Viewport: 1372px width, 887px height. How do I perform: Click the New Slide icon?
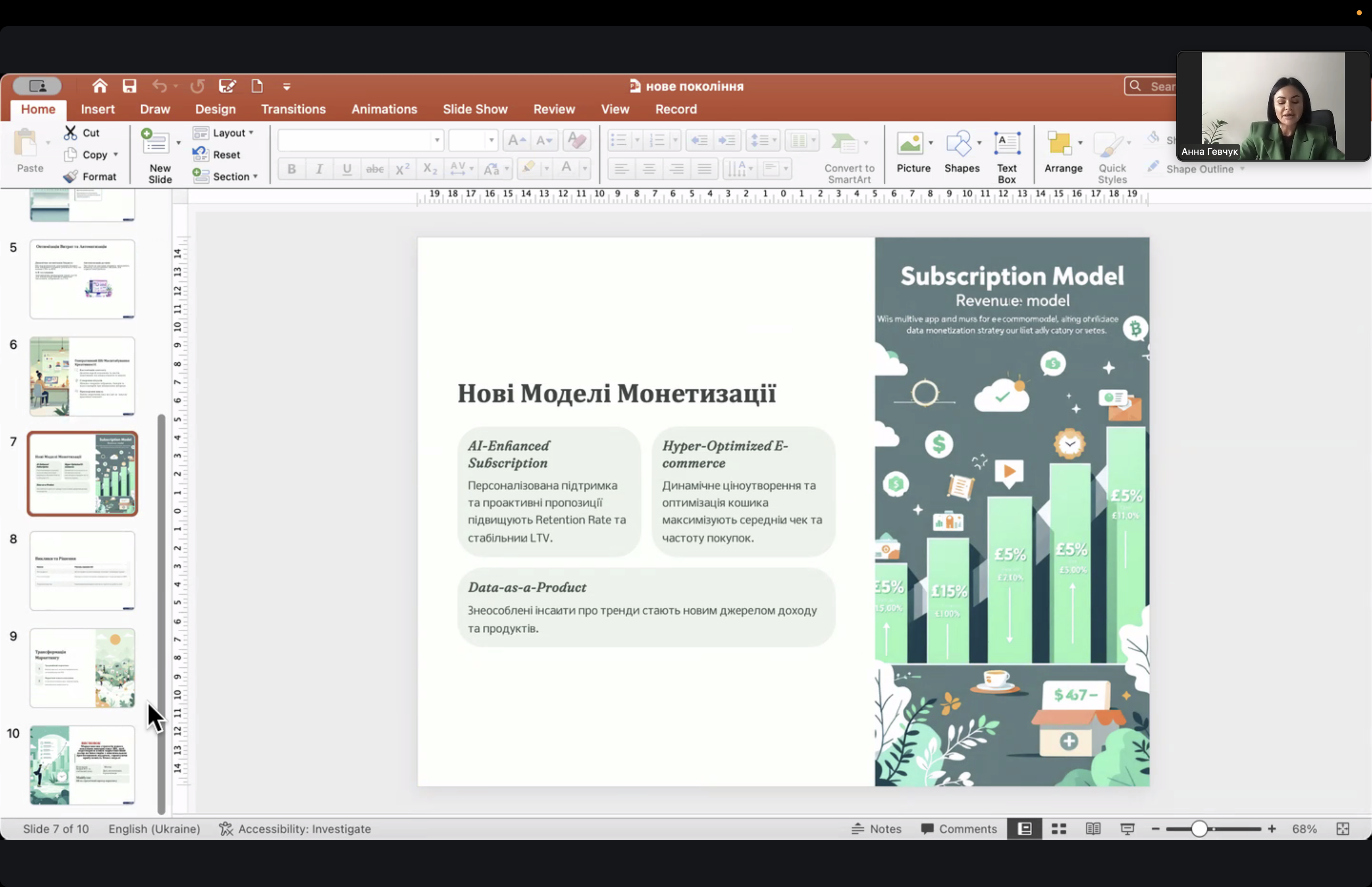155,142
